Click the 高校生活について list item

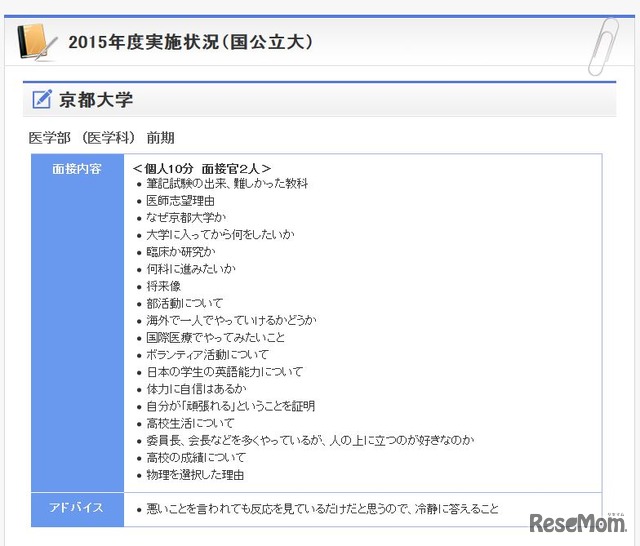pyautogui.click(x=190, y=423)
